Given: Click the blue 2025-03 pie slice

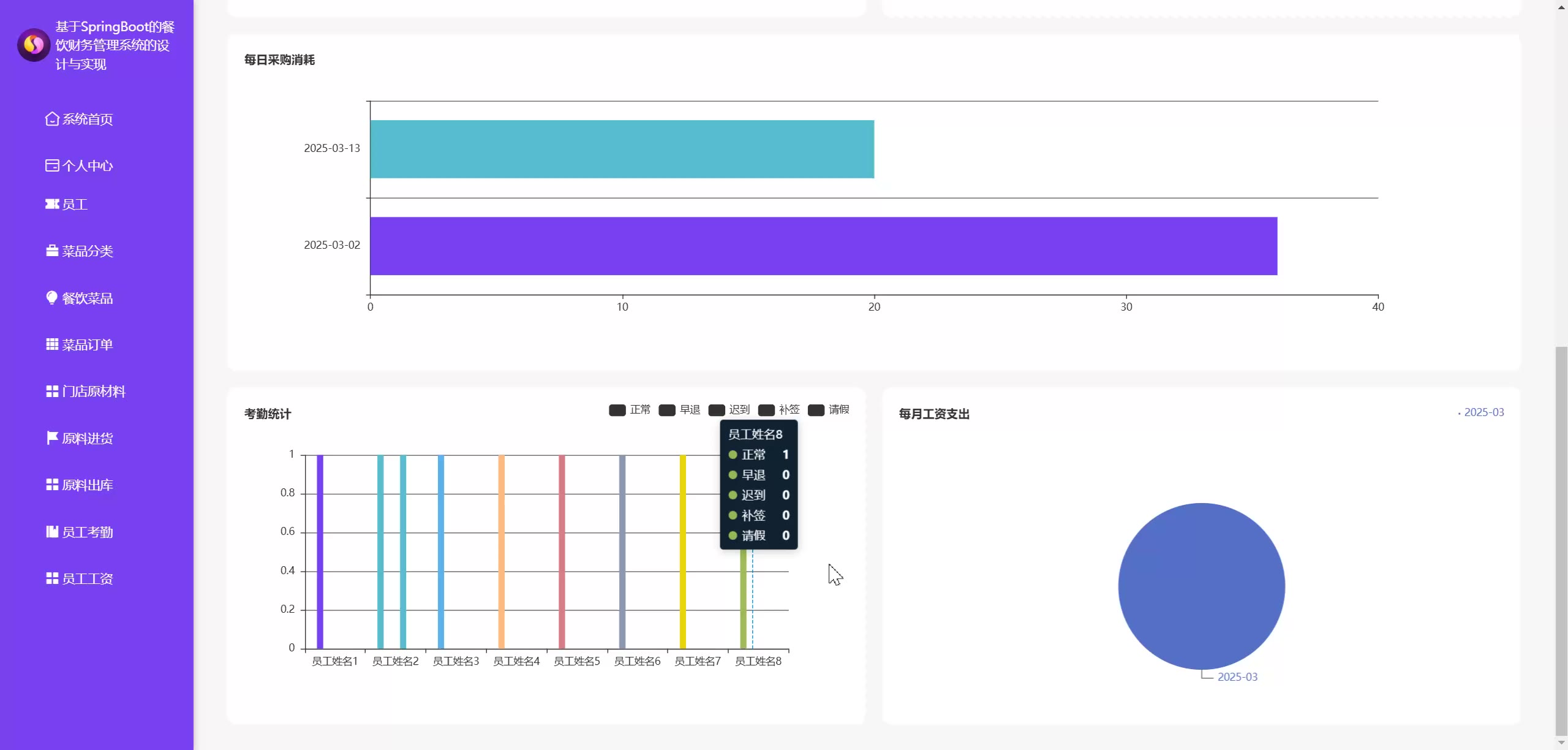Looking at the screenshot, I should [1201, 586].
